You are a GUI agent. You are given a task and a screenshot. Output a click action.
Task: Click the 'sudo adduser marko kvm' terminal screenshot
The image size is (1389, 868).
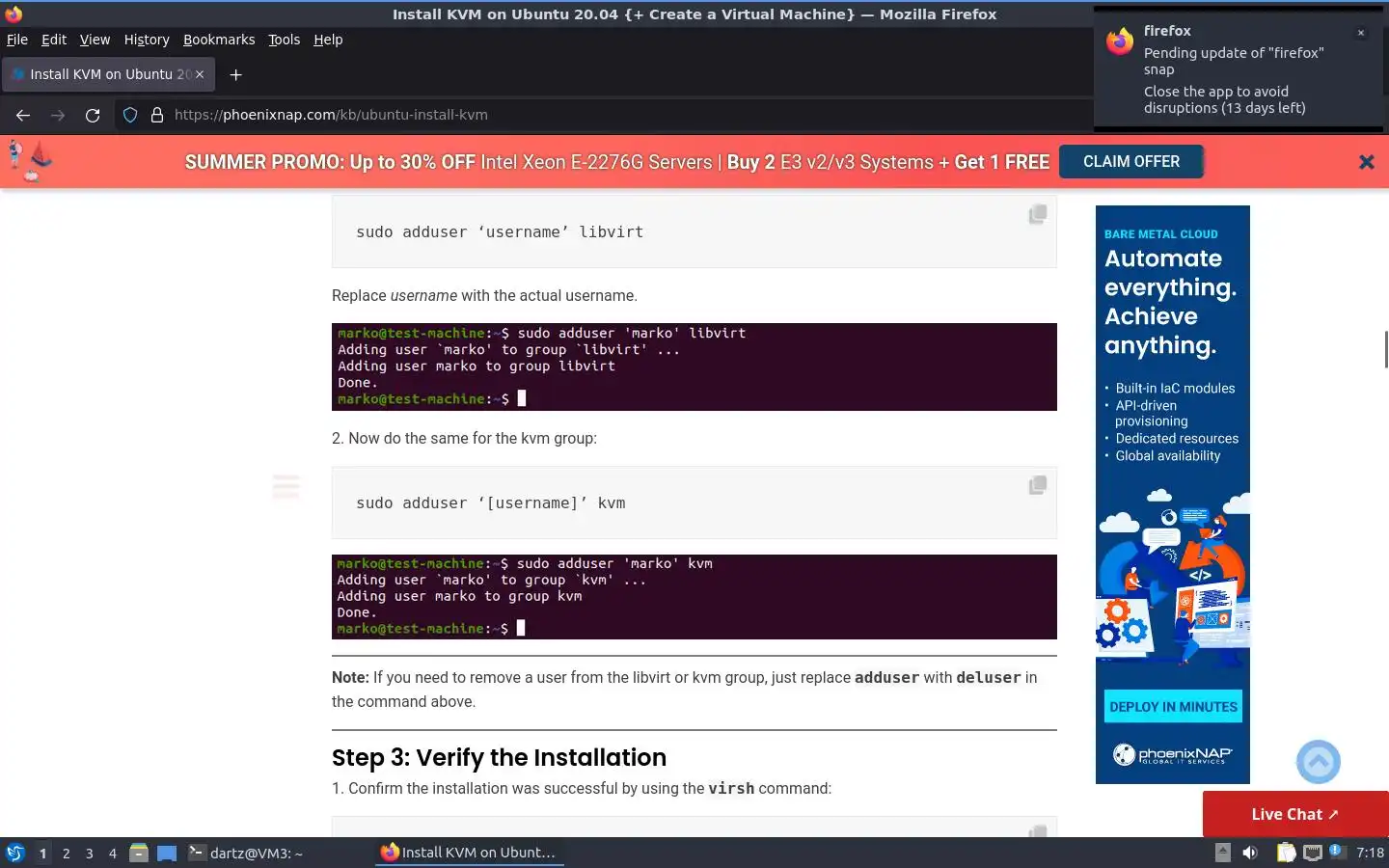coord(694,597)
